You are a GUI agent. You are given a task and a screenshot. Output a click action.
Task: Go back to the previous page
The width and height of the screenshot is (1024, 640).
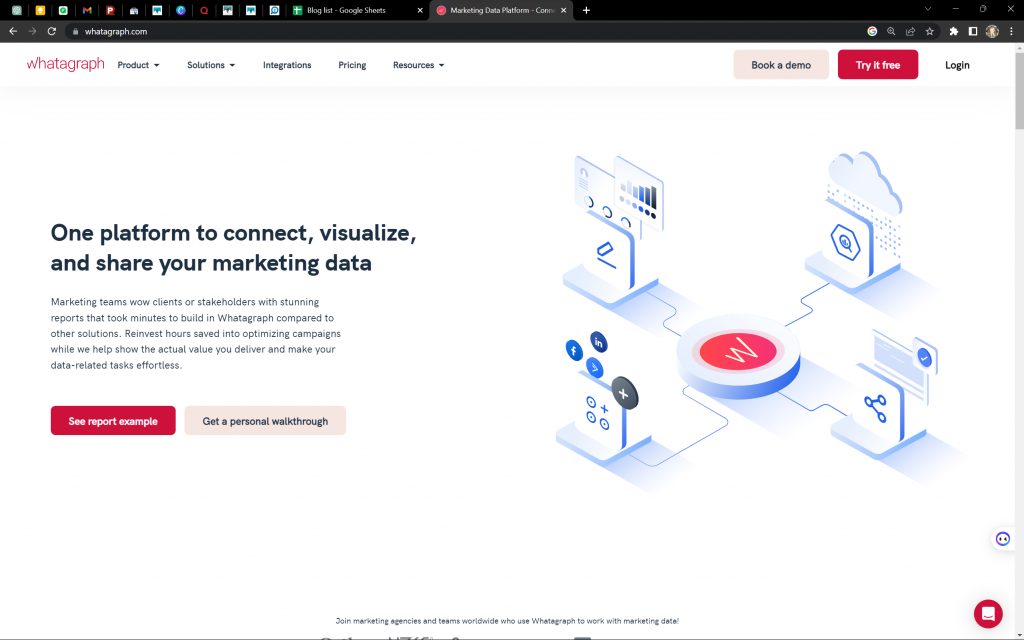tap(13, 31)
